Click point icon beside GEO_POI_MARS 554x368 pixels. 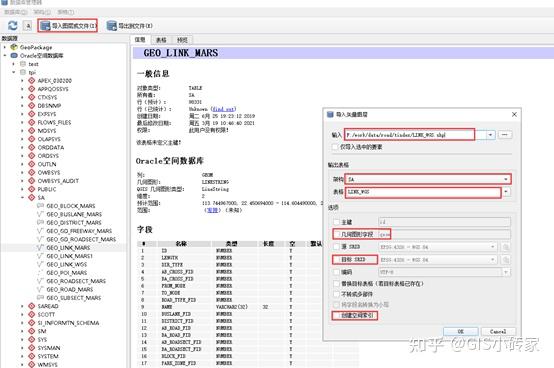click(40, 273)
